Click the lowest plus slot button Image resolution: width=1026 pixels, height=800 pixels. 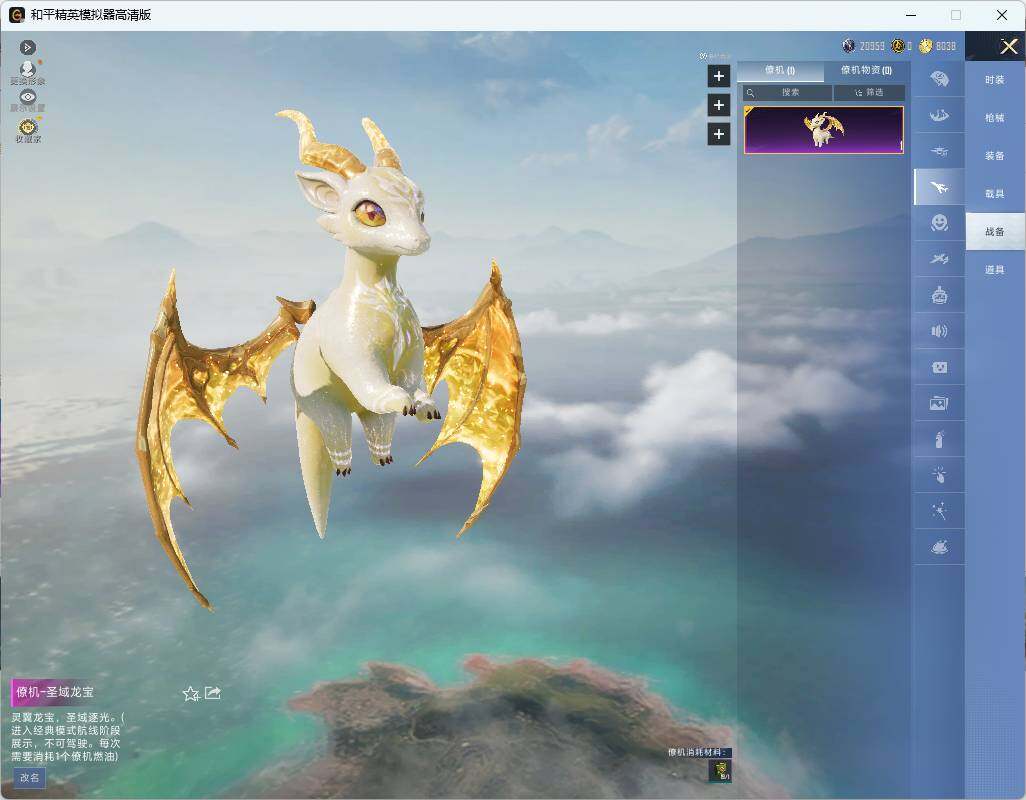(x=718, y=134)
